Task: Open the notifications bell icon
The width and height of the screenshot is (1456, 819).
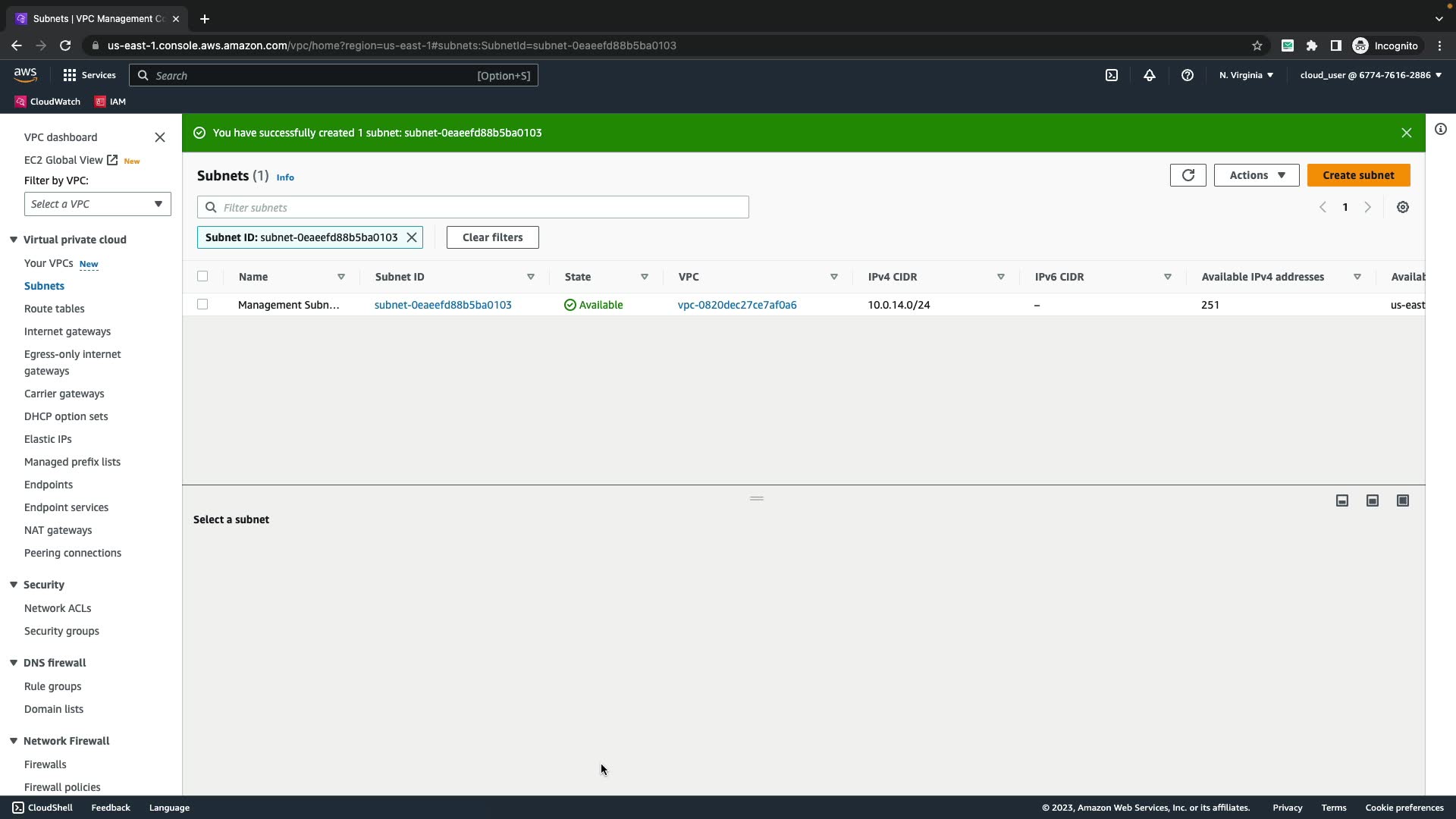Action: (1149, 75)
